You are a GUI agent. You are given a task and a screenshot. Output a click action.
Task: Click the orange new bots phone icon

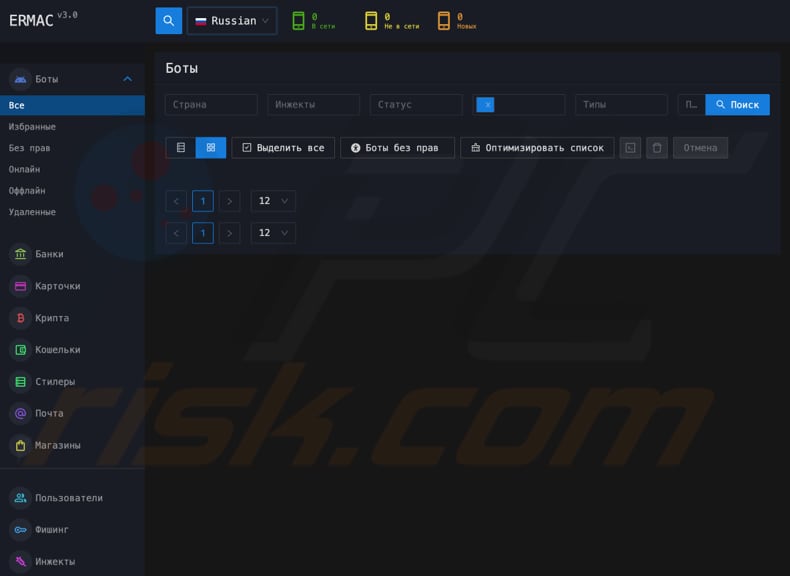[x=444, y=21]
